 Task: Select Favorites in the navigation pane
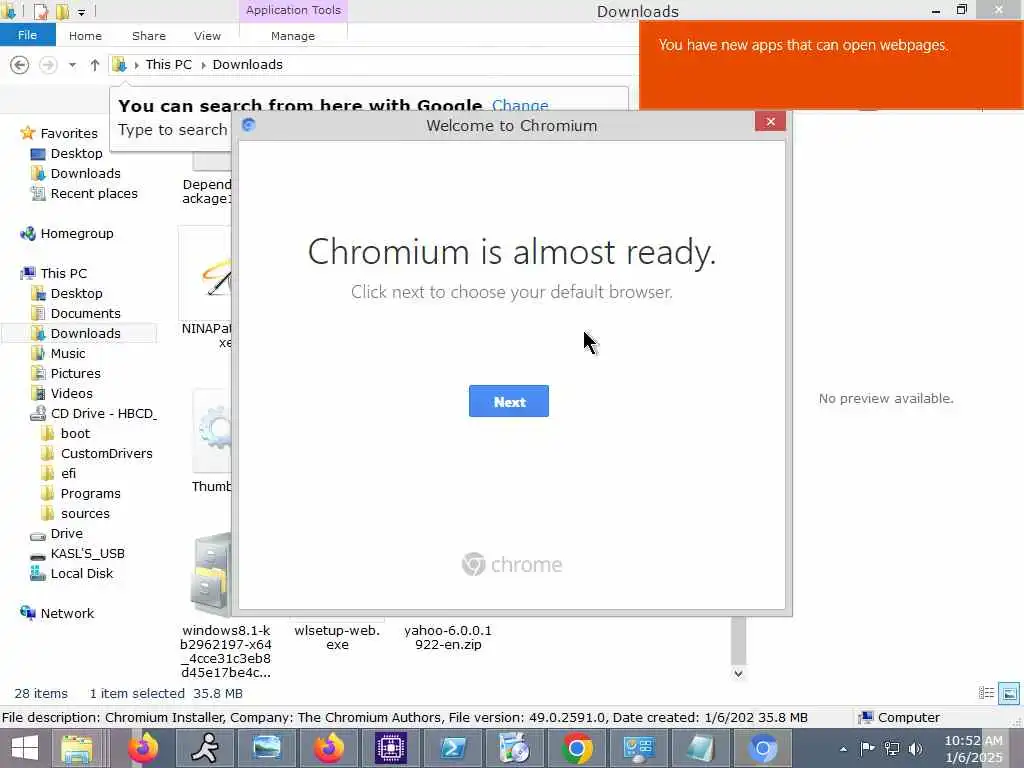[69, 133]
